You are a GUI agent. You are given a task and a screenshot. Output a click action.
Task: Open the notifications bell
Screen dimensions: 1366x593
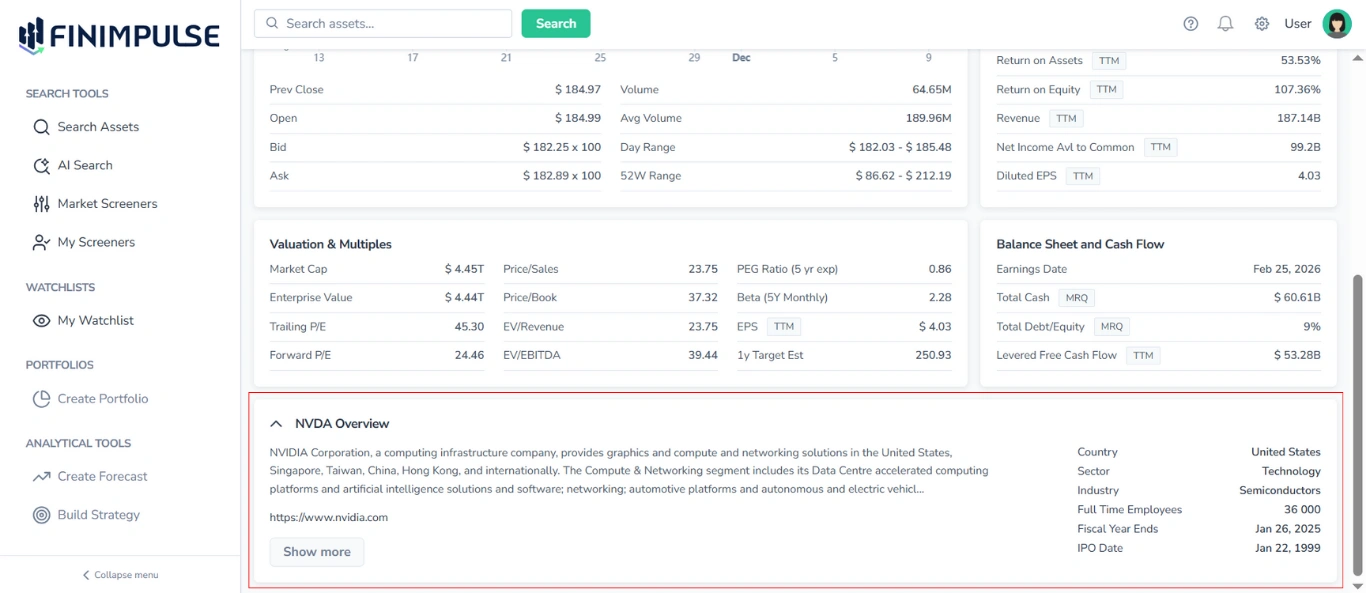[1225, 23]
